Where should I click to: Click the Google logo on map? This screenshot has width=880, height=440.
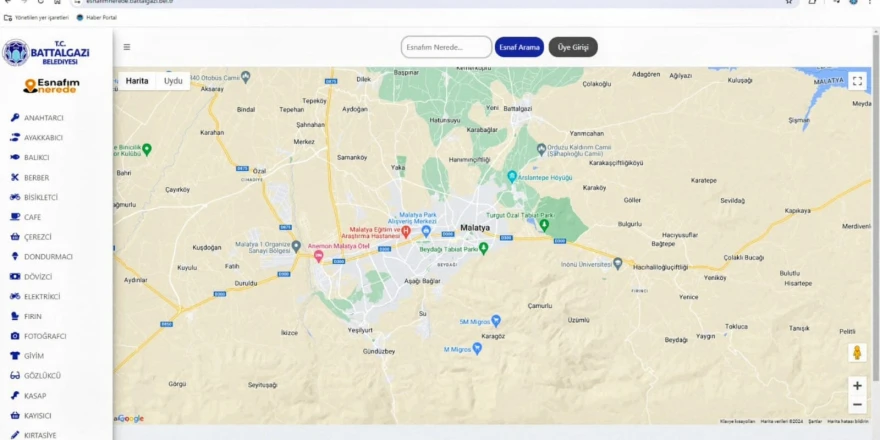(x=130, y=418)
